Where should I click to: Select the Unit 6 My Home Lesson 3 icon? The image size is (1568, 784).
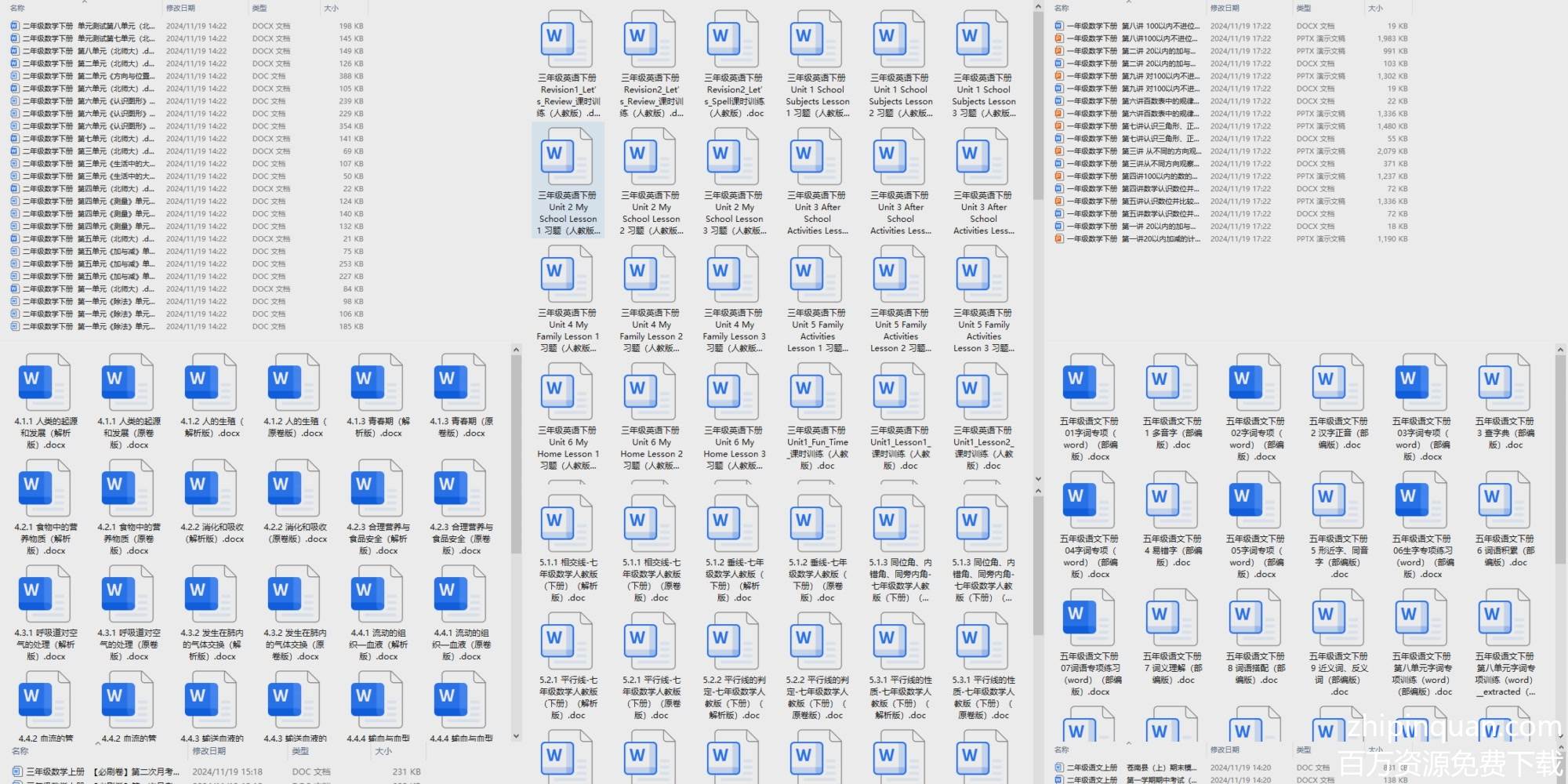(733, 392)
